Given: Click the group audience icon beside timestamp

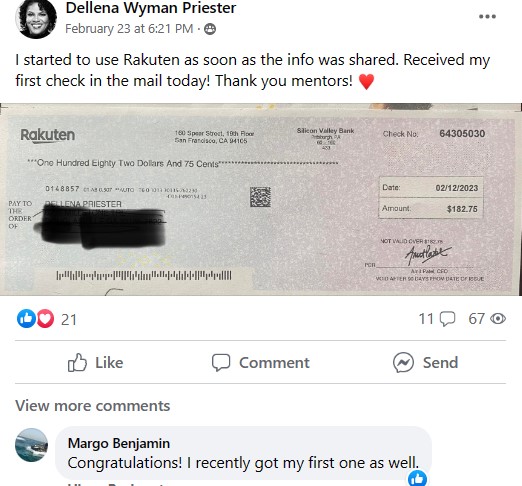Looking at the screenshot, I should tap(210, 29).
